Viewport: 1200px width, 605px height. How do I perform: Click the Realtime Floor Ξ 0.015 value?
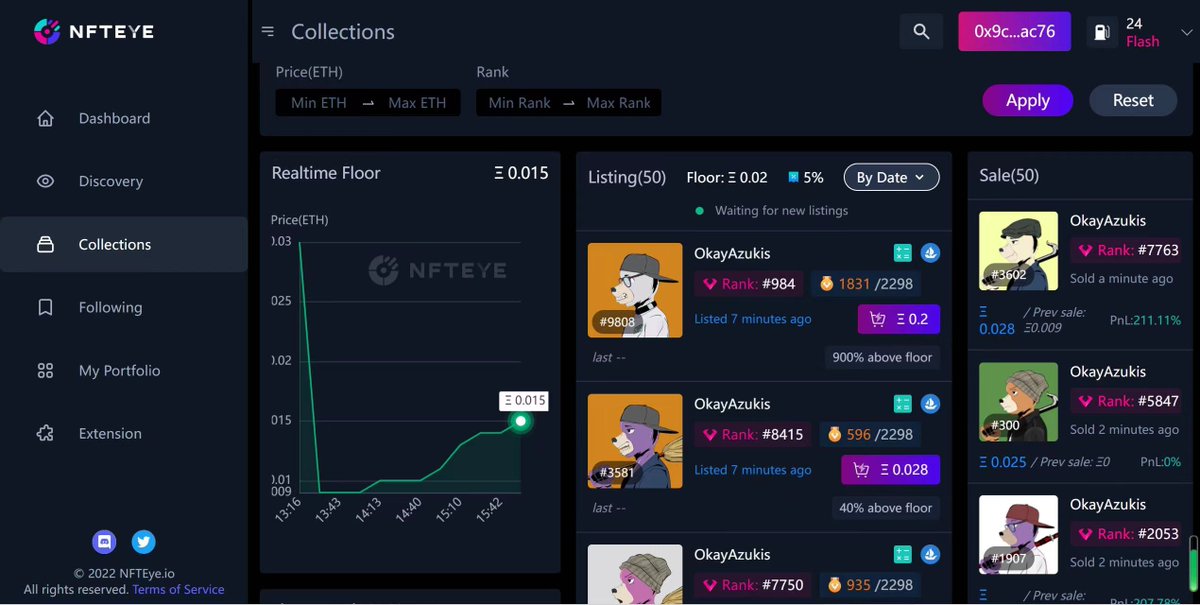click(x=521, y=173)
